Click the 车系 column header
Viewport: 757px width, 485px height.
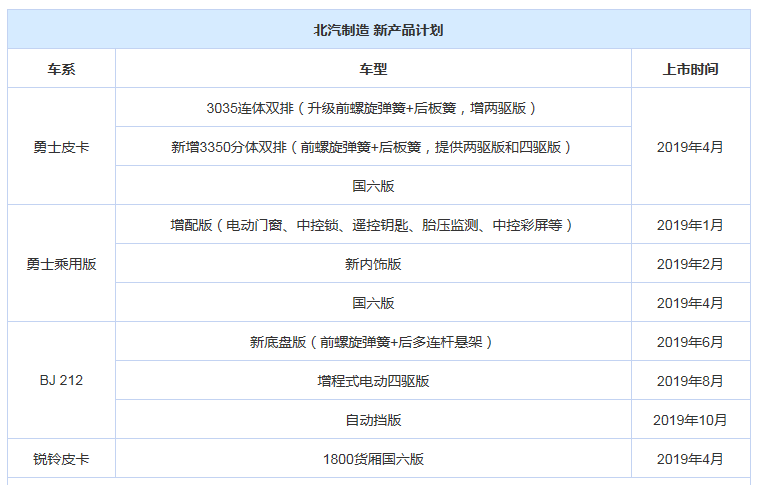tap(61, 69)
